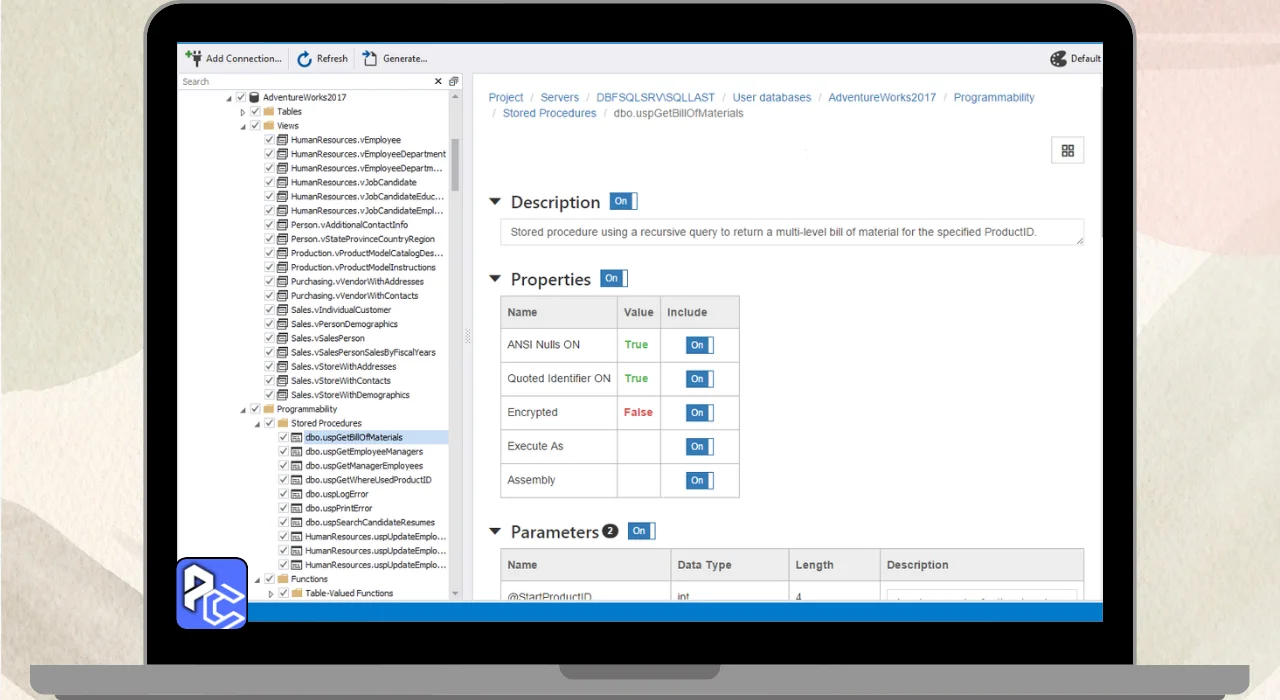Open the Stored Procedures breadcrumb link
This screenshot has height=700, width=1280.
click(549, 113)
